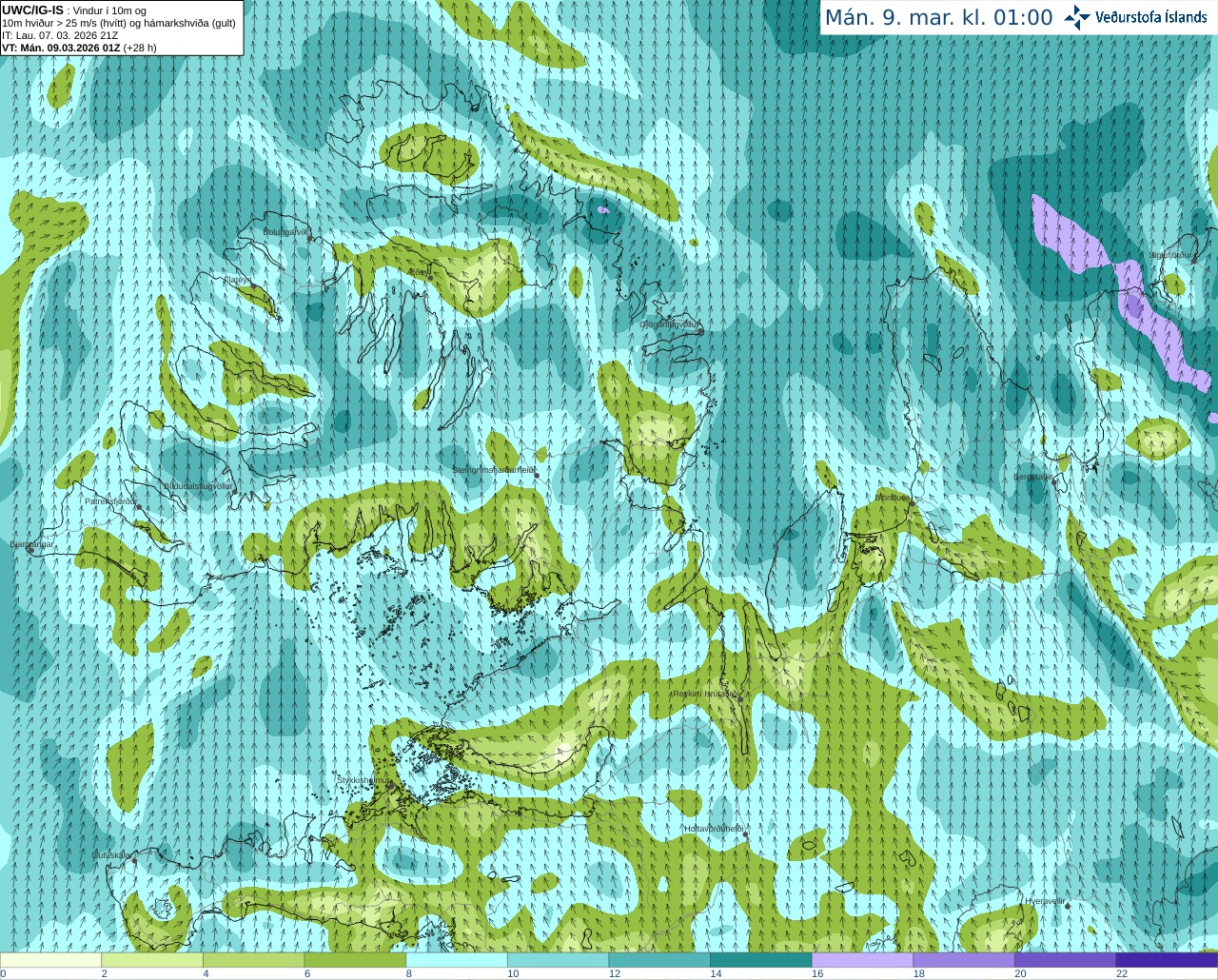Click the Gufuskálar station label

[x=110, y=855]
